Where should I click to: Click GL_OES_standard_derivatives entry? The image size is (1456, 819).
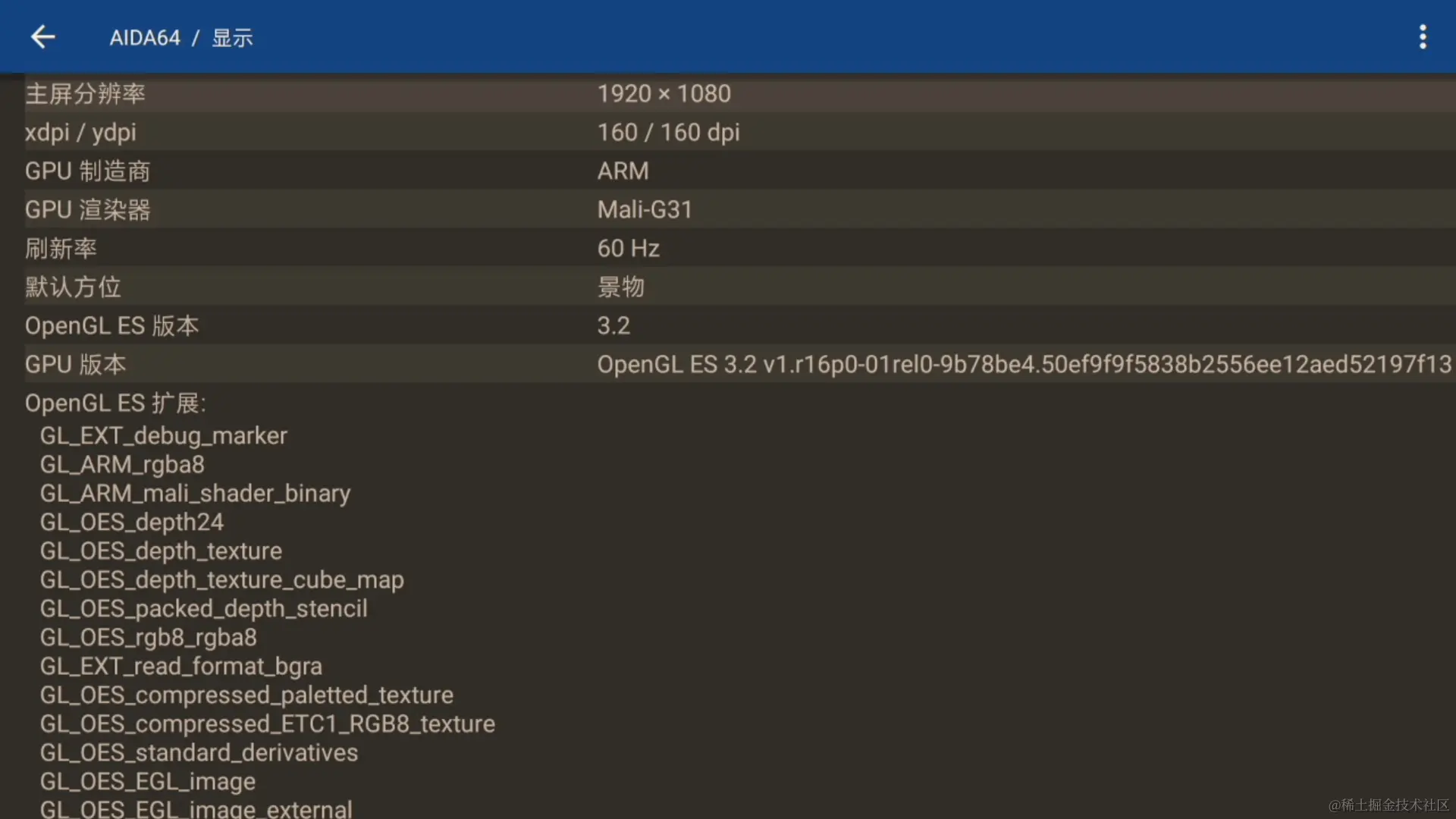199,752
